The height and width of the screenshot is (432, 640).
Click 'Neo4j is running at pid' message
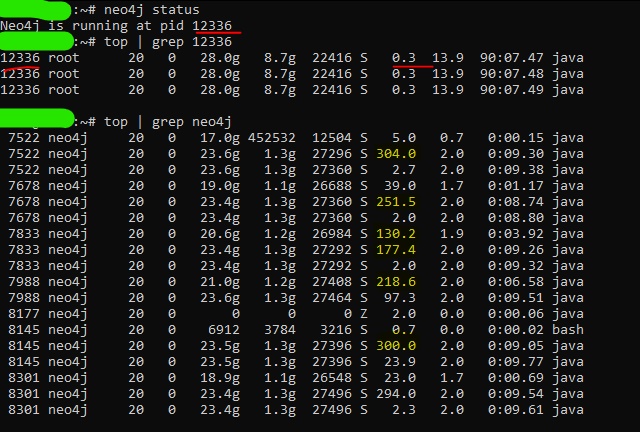click(92, 26)
